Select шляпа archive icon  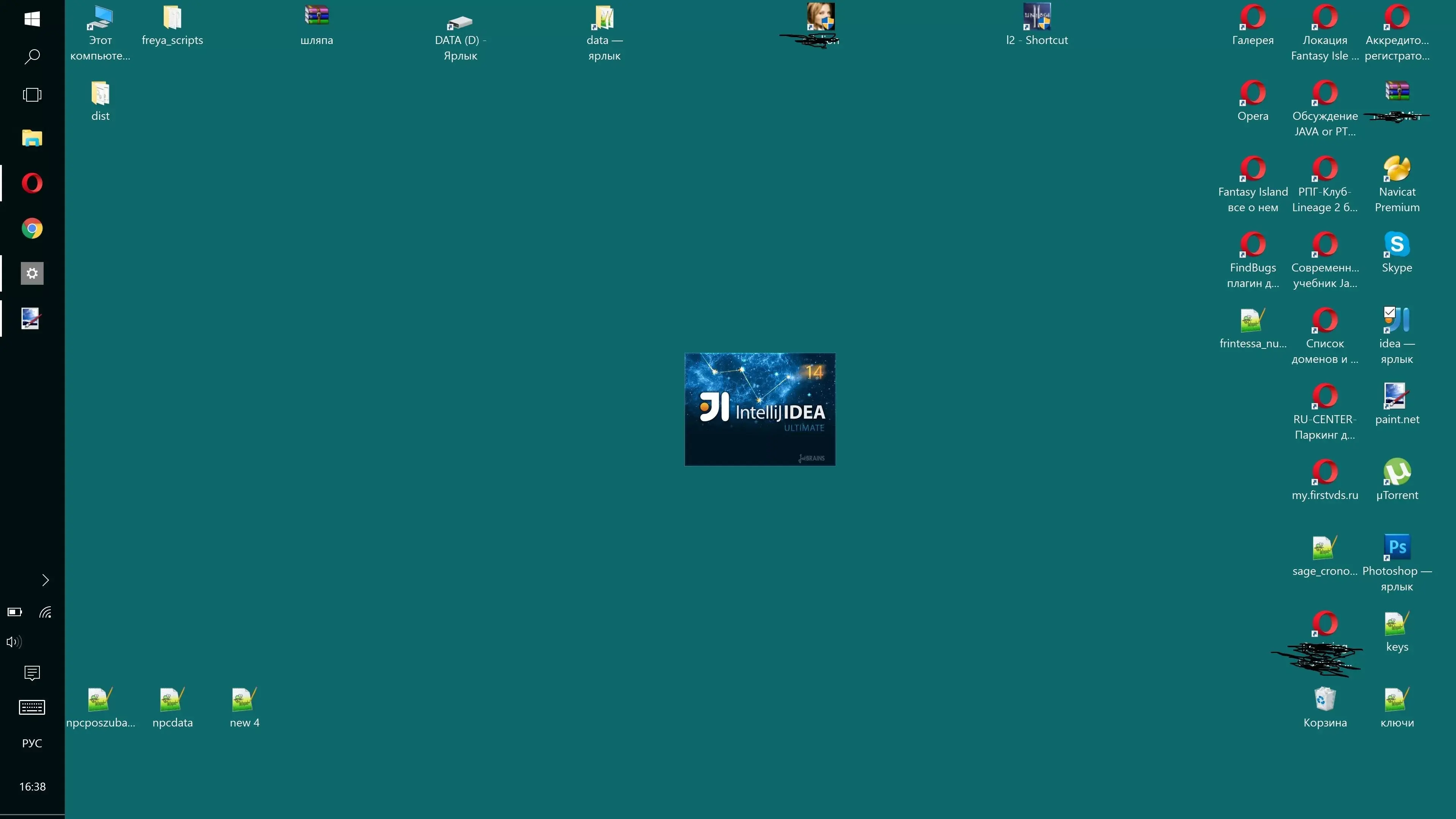(317, 25)
